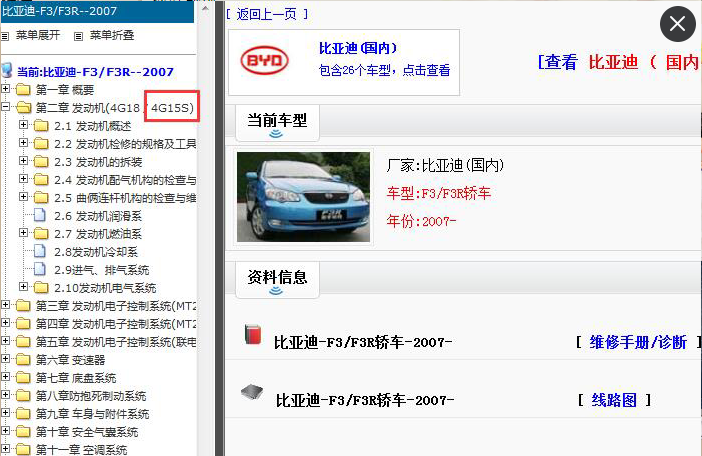Select the 当前车型 tab header
Viewport: 702px width, 456px height.
[277, 122]
